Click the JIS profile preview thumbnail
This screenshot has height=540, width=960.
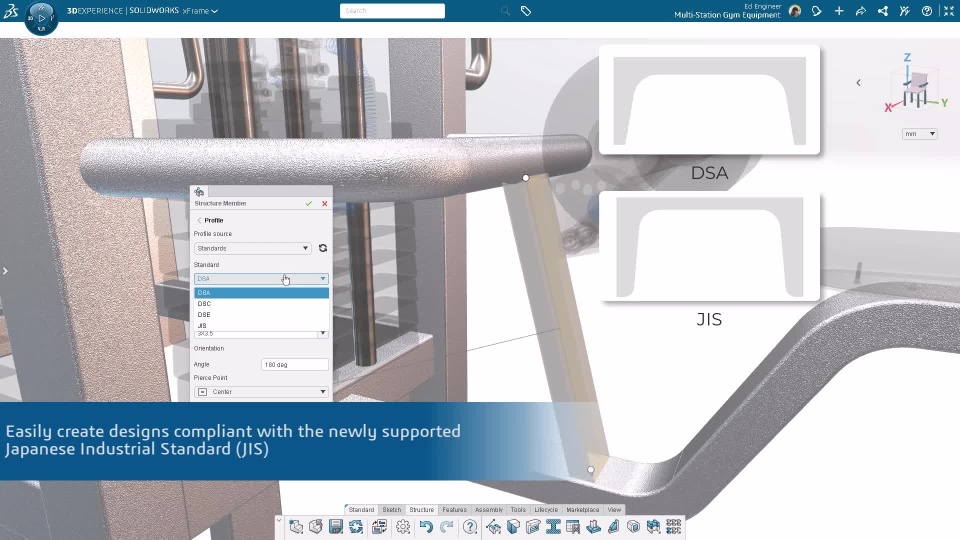[x=709, y=246]
